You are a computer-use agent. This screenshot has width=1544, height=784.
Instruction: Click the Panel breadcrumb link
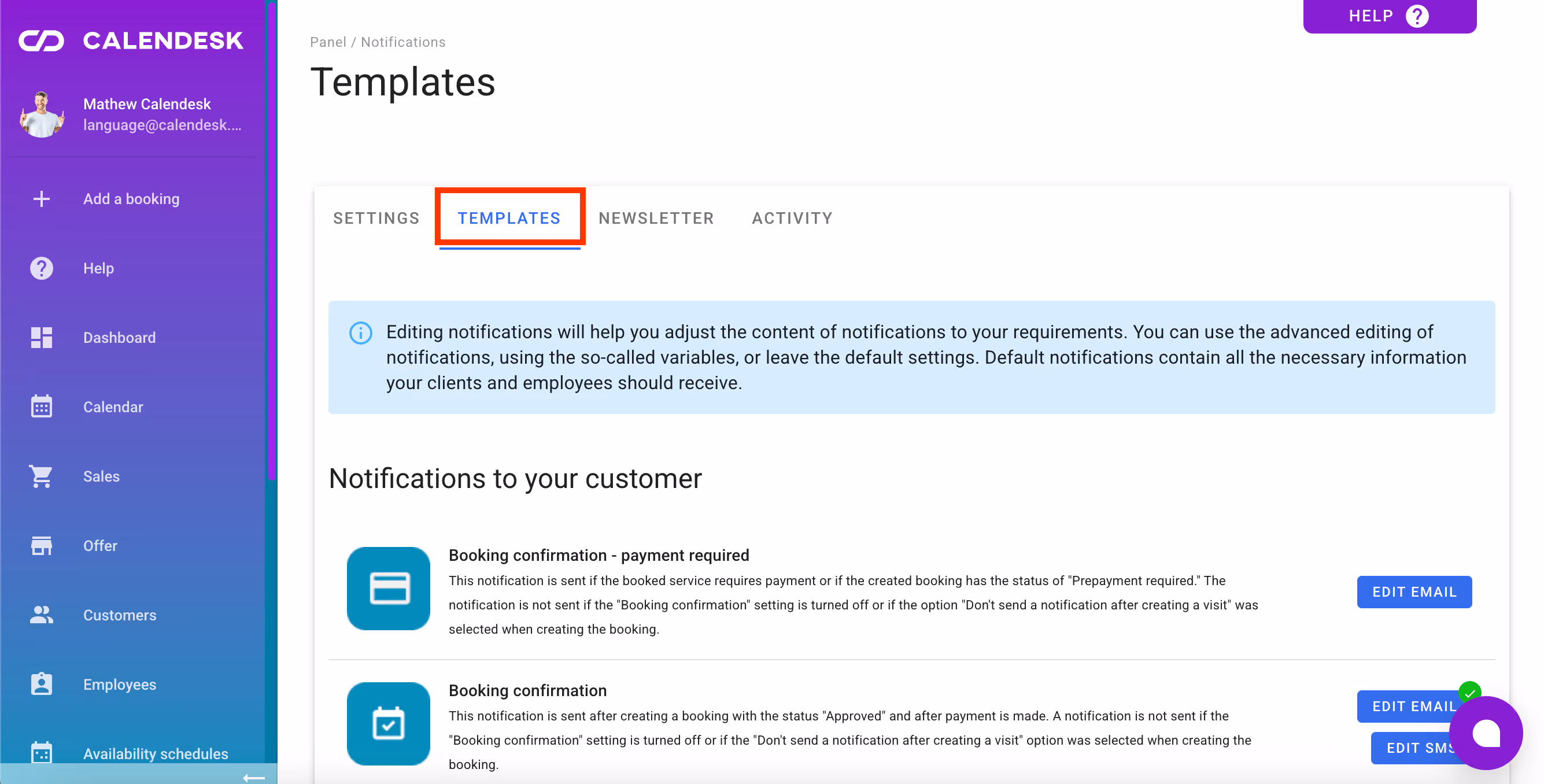pyautogui.click(x=328, y=42)
